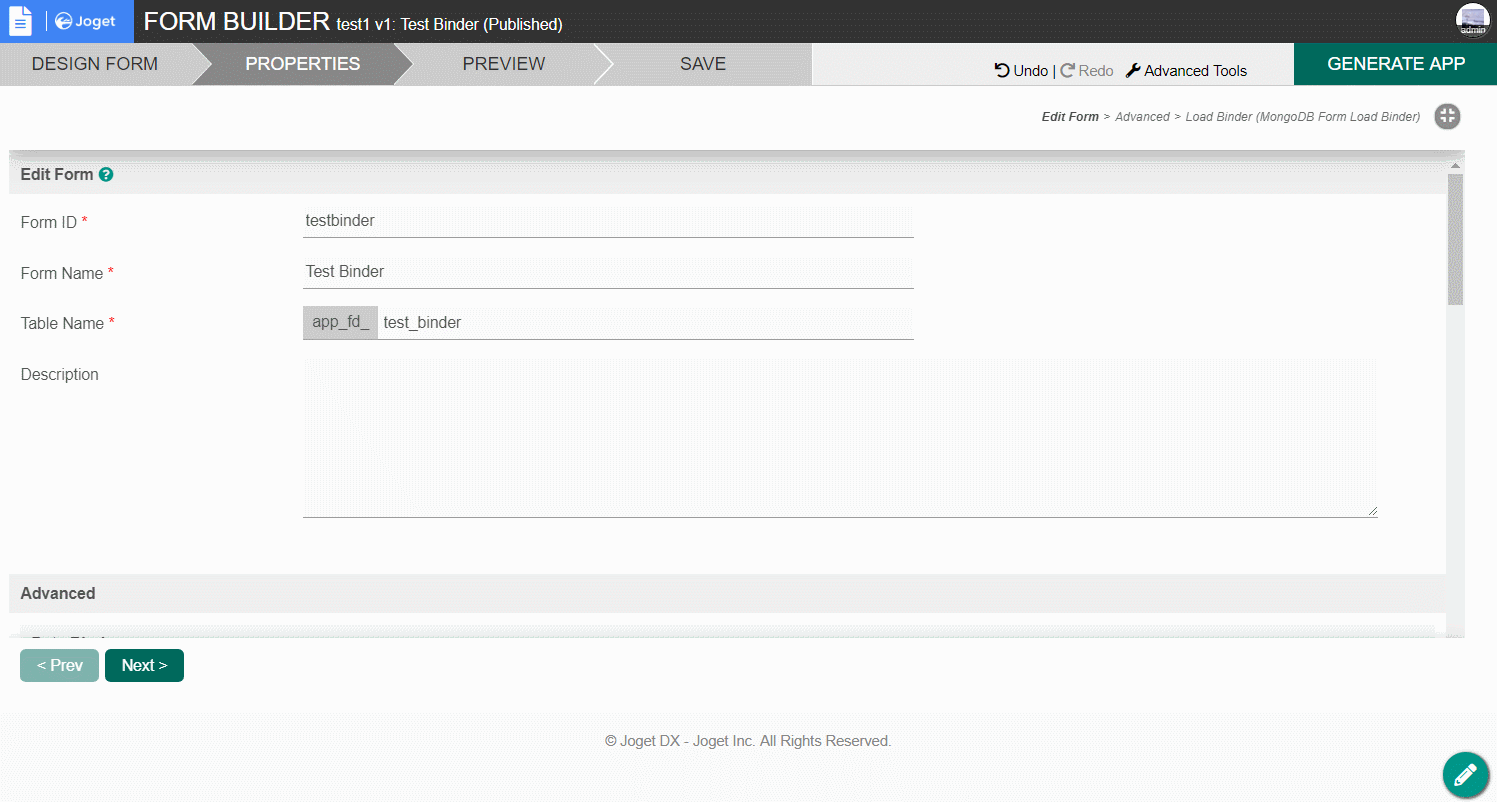Go to the Preview step
Image resolution: width=1497 pixels, height=802 pixels.
pos(504,64)
